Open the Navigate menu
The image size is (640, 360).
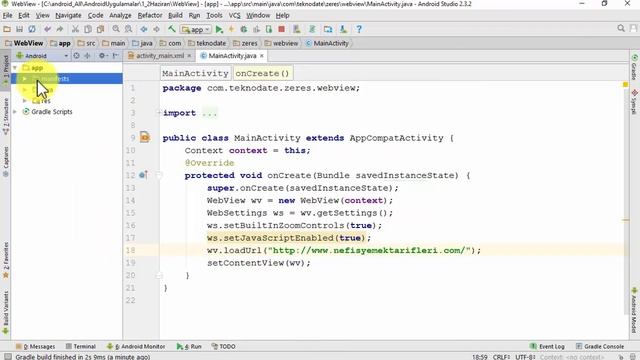coord(68,15)
